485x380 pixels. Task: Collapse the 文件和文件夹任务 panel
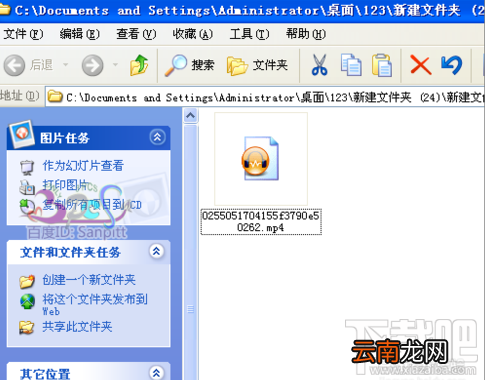[157, 251]
